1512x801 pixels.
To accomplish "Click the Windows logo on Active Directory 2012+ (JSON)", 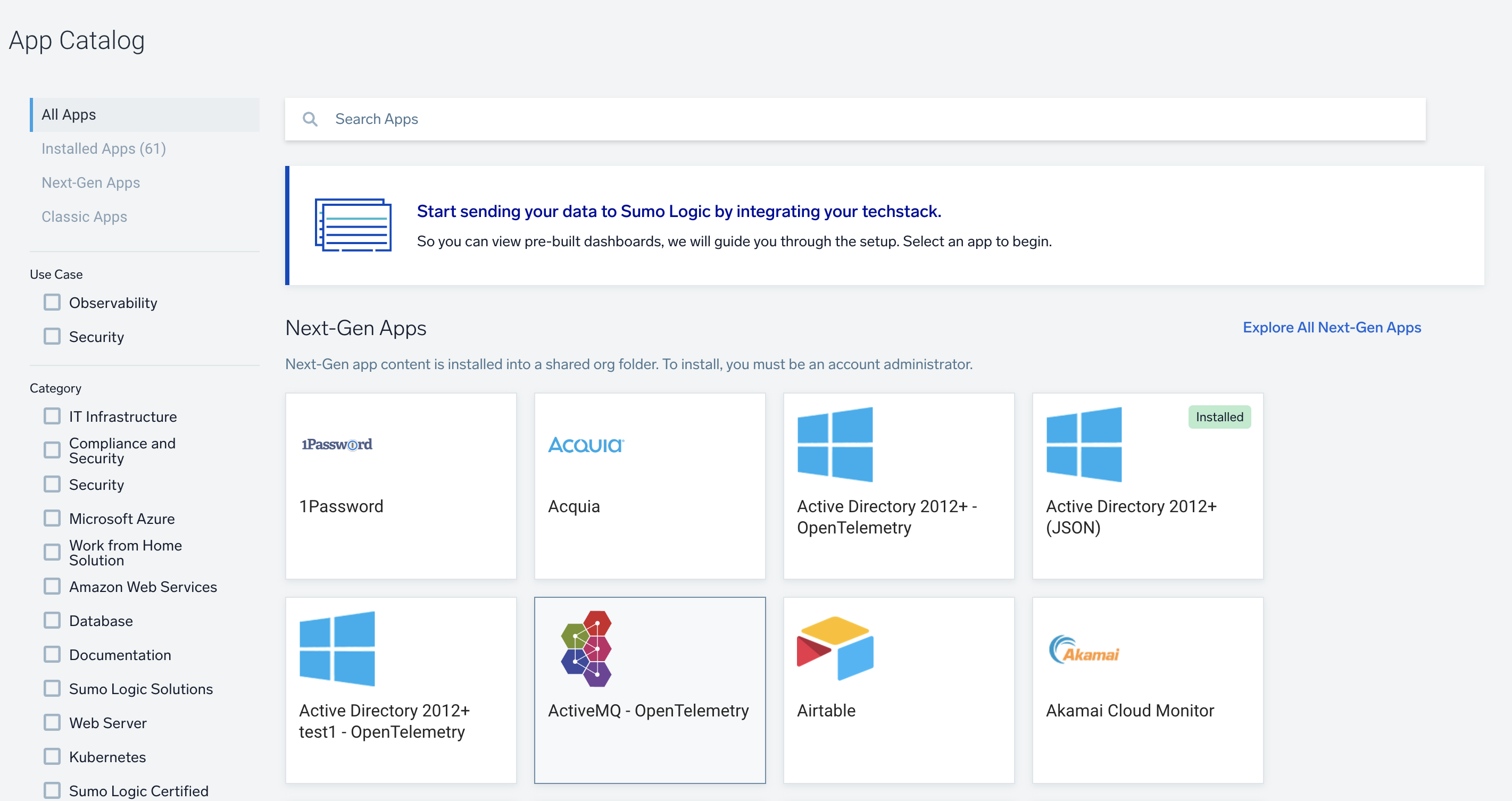I will pos(1084,445).
